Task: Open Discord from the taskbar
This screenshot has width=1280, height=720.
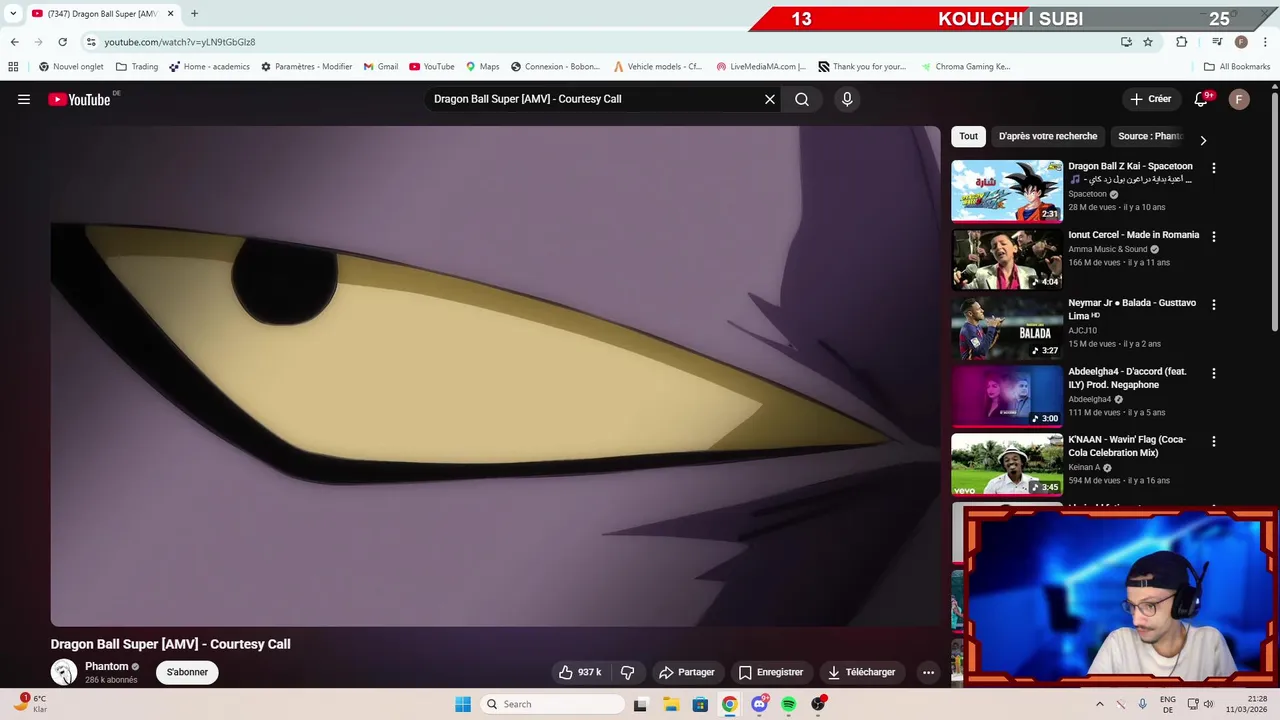Action: click(x=759, y=704)
